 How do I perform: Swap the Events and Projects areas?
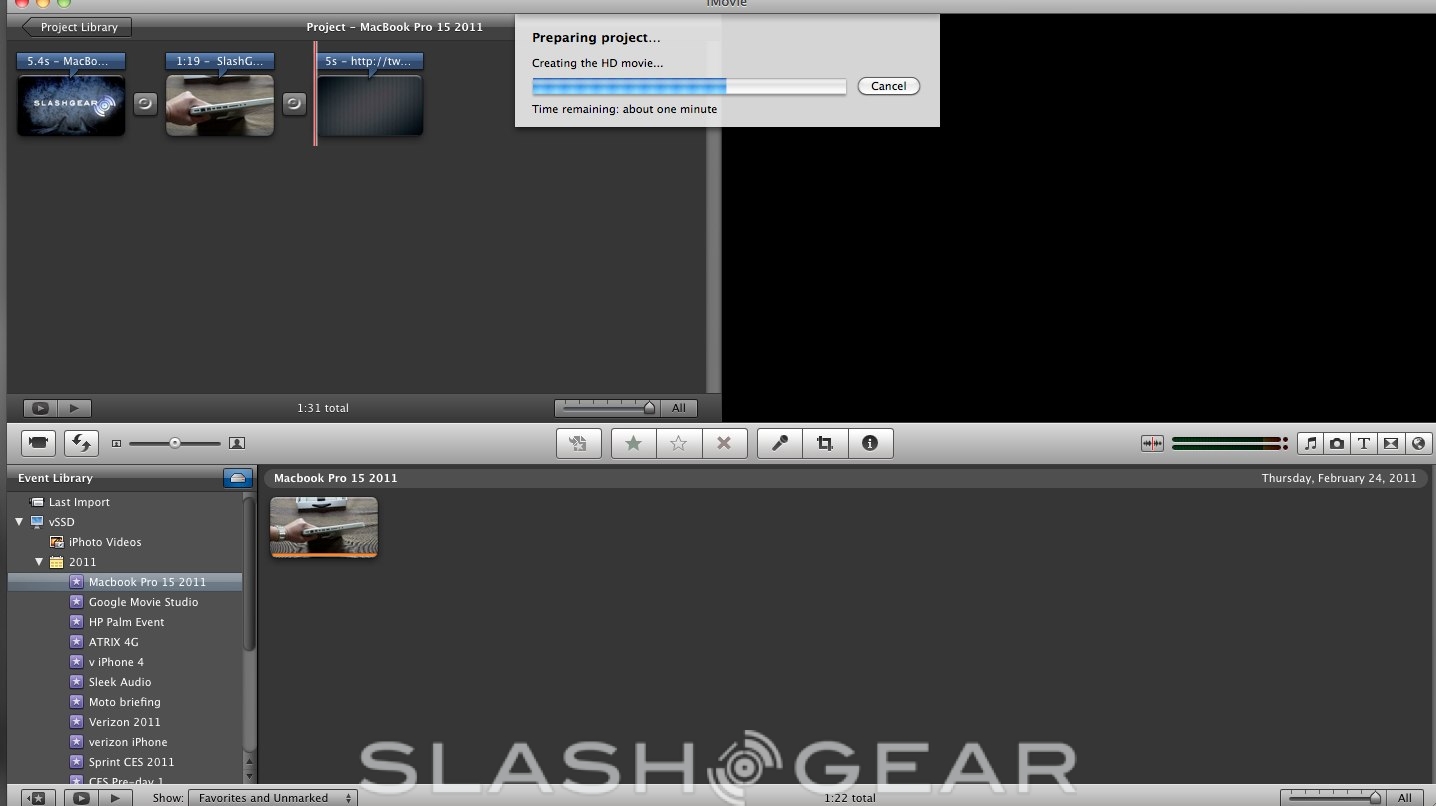pos(81,443)
